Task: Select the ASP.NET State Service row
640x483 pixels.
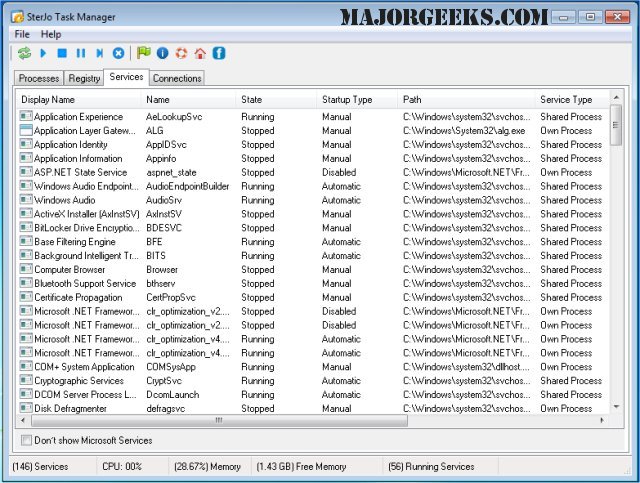Action: [313, 172]
